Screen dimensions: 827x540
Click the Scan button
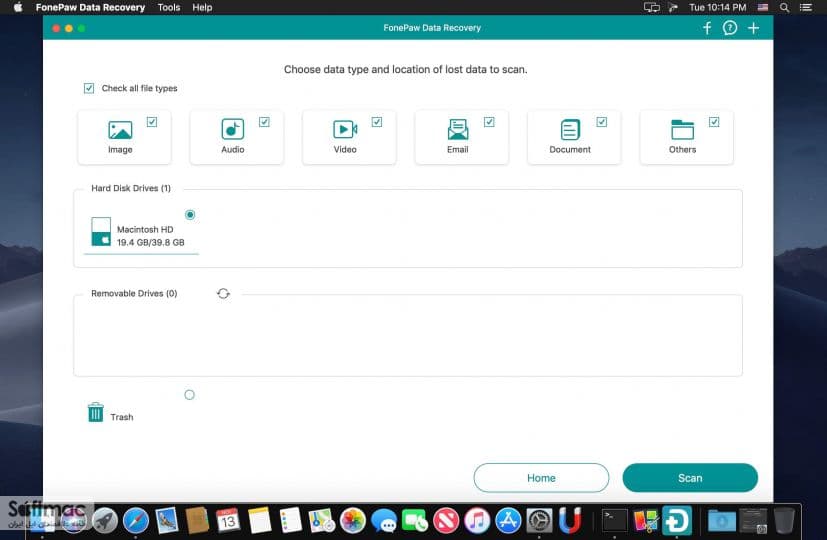click(690, 478)
